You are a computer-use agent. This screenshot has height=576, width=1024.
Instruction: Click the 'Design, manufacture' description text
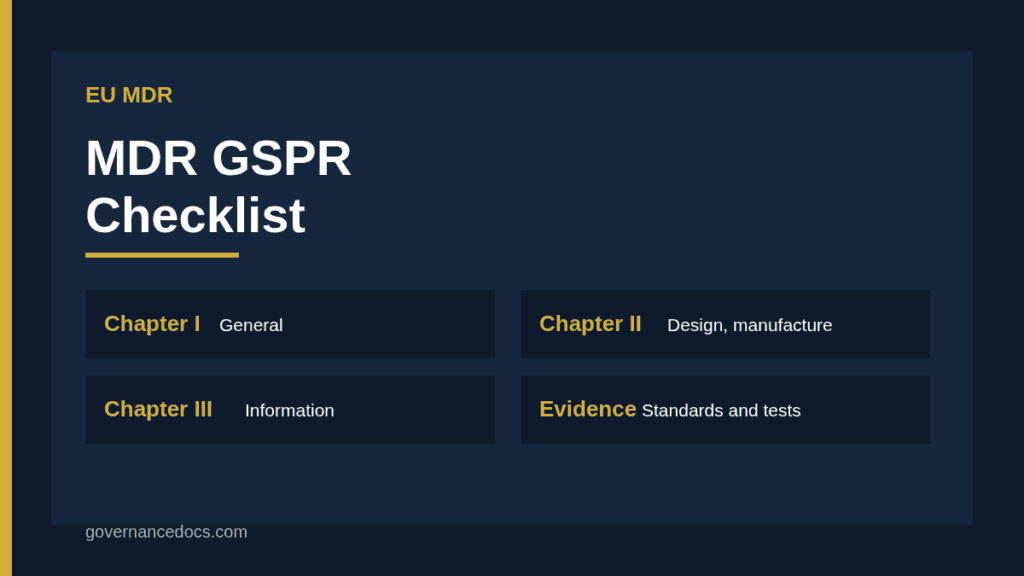pyautogui.click(x=750, y=325)
